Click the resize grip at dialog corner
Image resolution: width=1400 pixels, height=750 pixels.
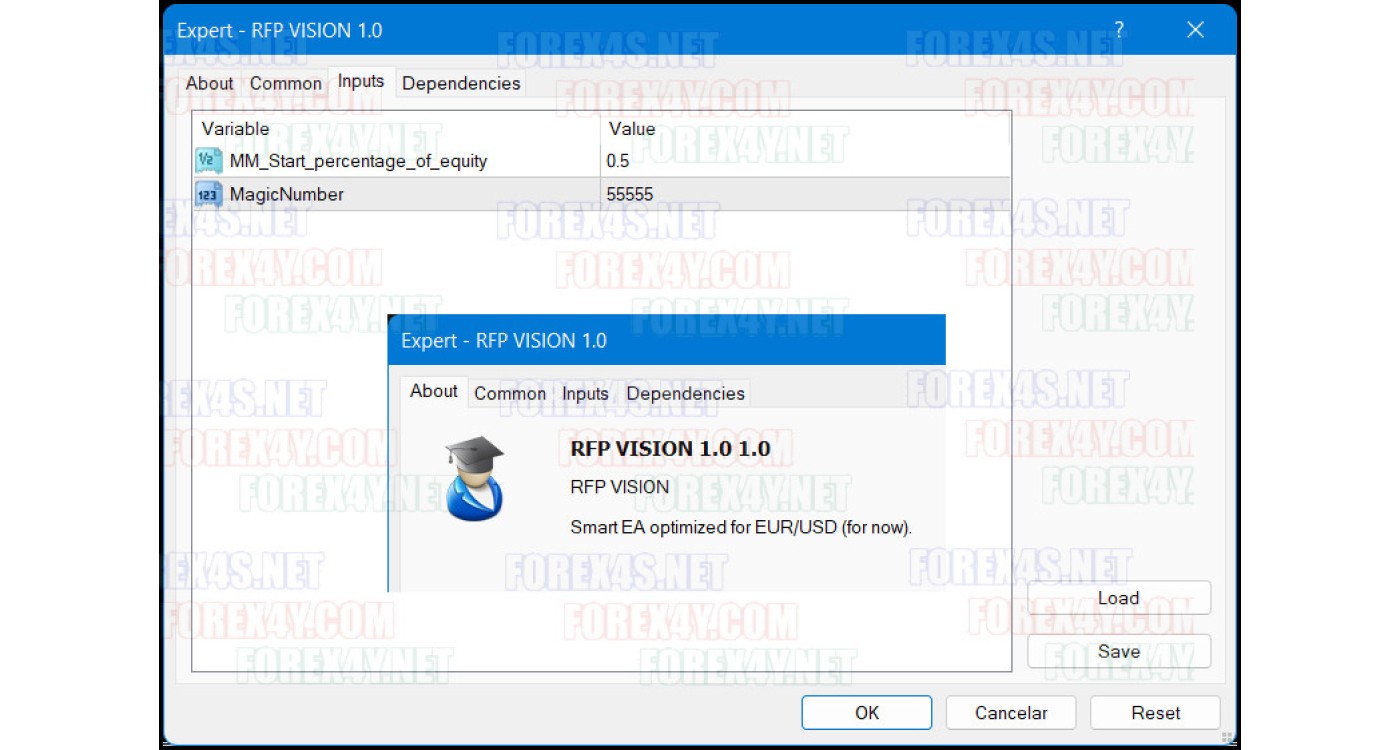(1227, 738)
